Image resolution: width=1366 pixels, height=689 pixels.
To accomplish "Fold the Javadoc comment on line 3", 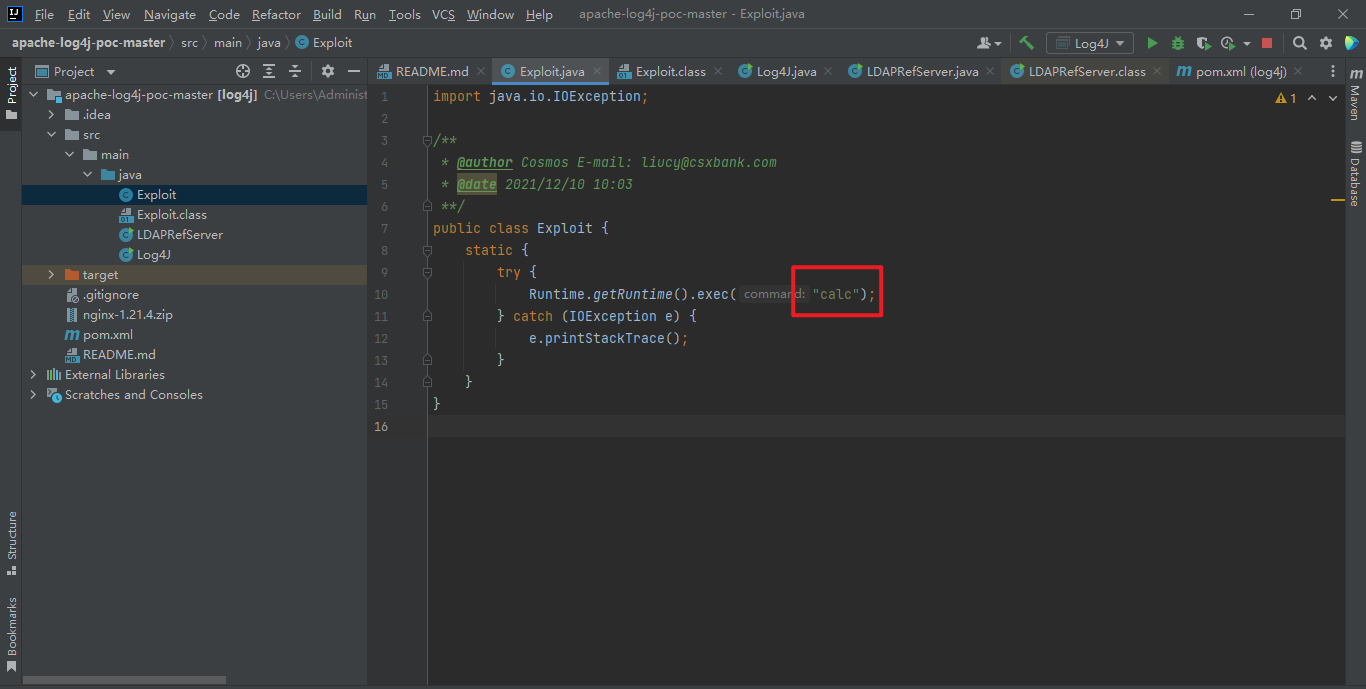I will (427, 140).
